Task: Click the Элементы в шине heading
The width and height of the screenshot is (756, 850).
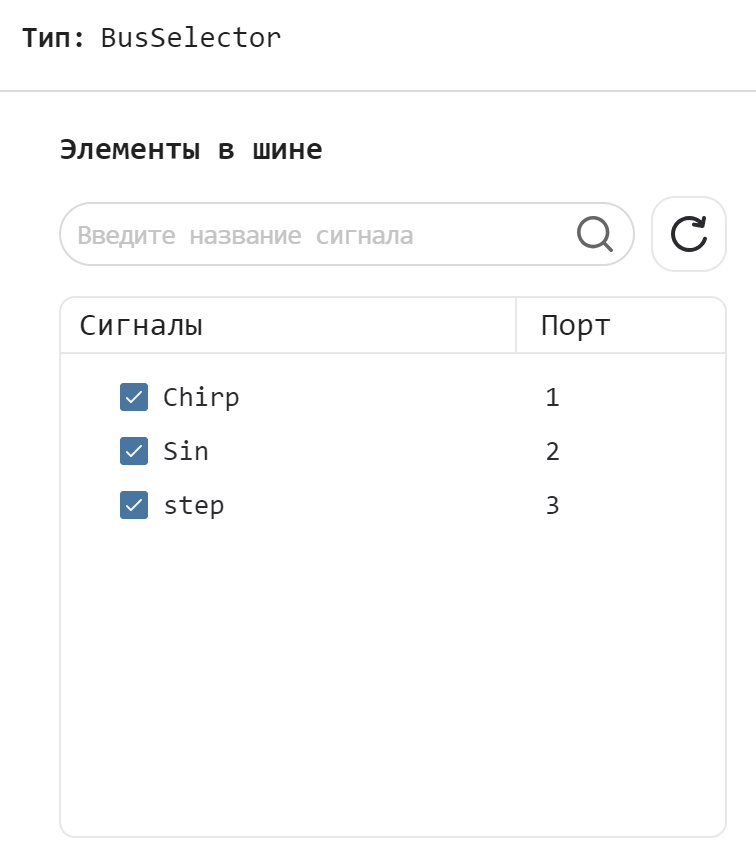Action: (x=191, y=150)
